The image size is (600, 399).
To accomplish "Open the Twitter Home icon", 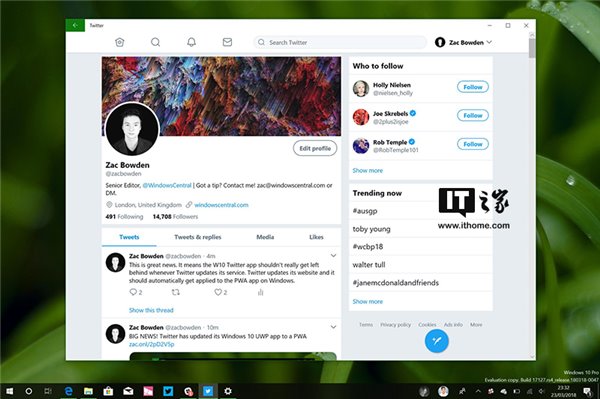I will [x=119, y=42].
